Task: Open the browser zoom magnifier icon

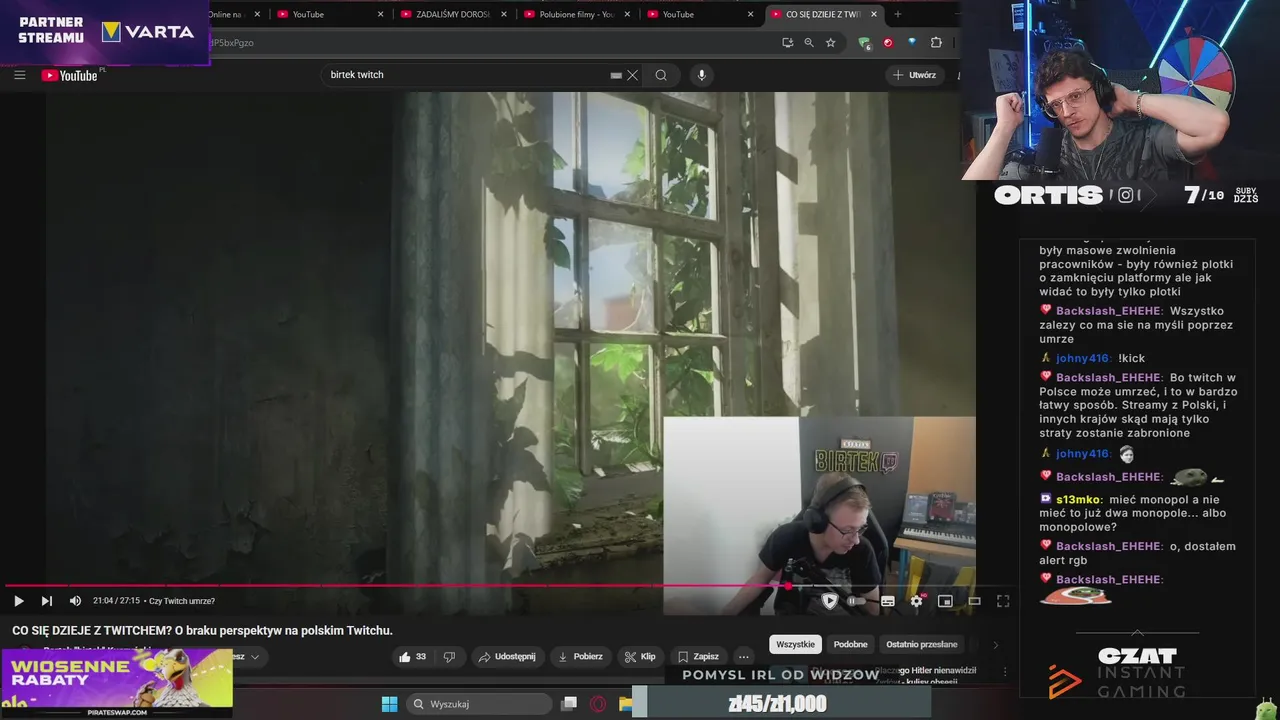Action: click(809, 43)
